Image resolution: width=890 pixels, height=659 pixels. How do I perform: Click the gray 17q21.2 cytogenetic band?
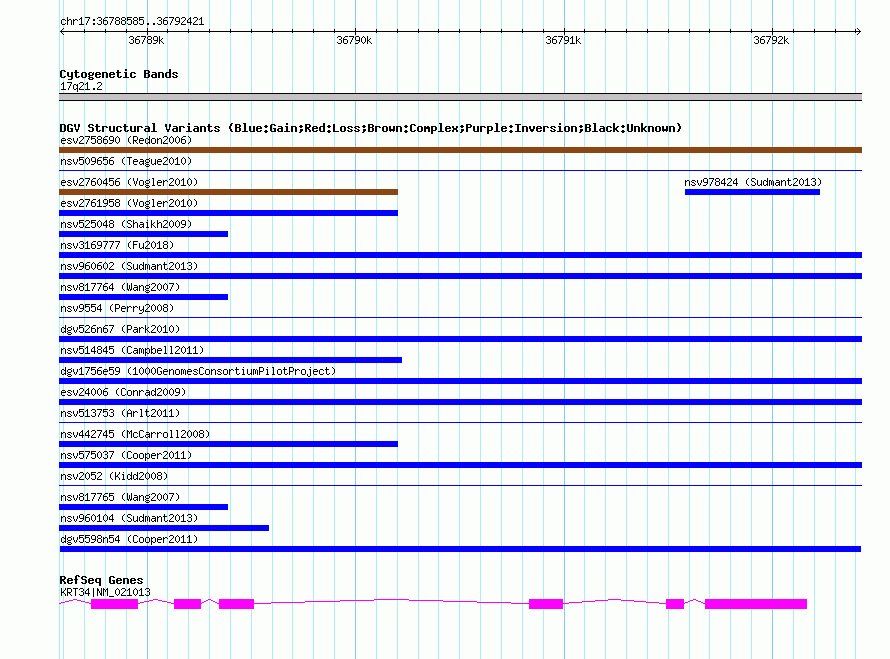coord(460,97)
